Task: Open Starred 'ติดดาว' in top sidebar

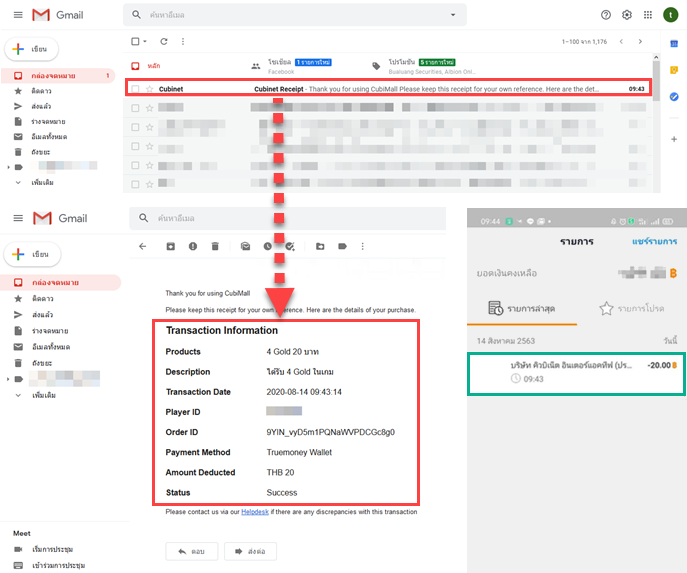Action: (x=41, y=91)
